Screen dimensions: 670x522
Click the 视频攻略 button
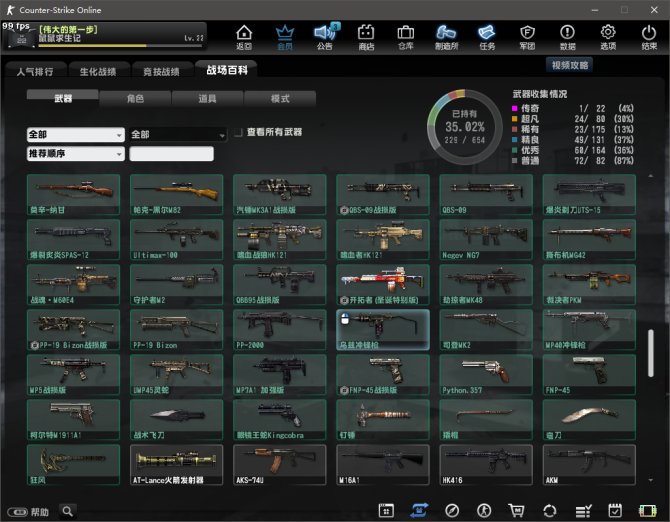(x=570, y=65)
